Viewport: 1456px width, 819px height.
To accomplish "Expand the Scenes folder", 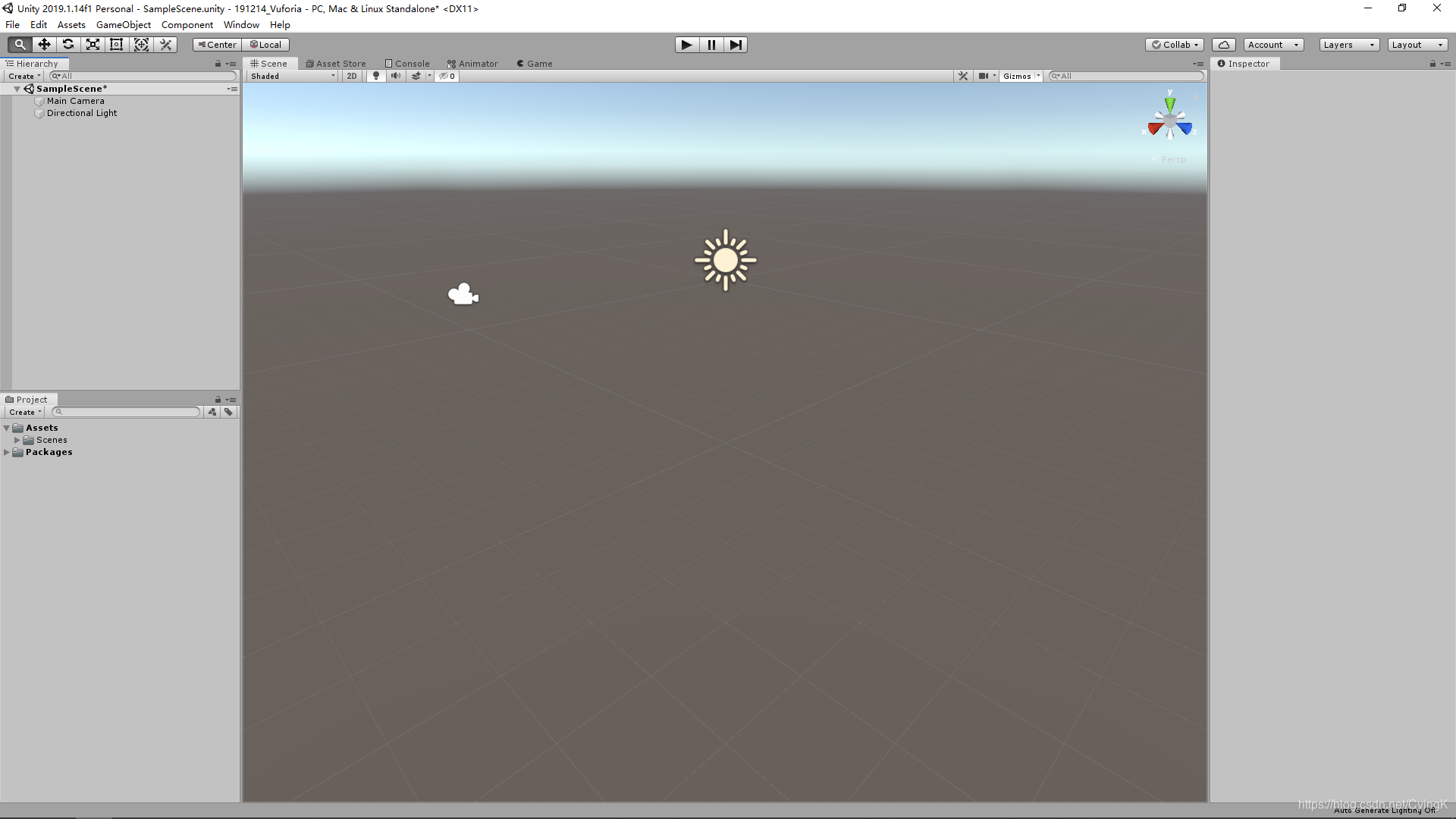I will pos(17,440).
